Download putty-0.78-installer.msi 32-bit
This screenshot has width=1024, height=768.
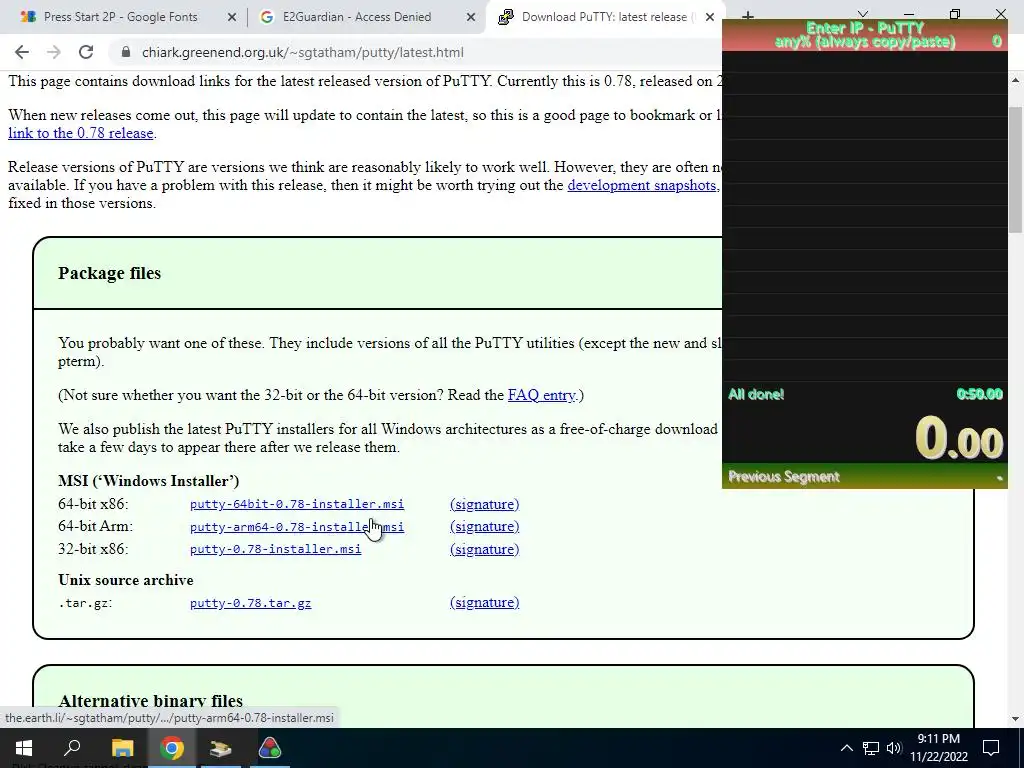275,549
